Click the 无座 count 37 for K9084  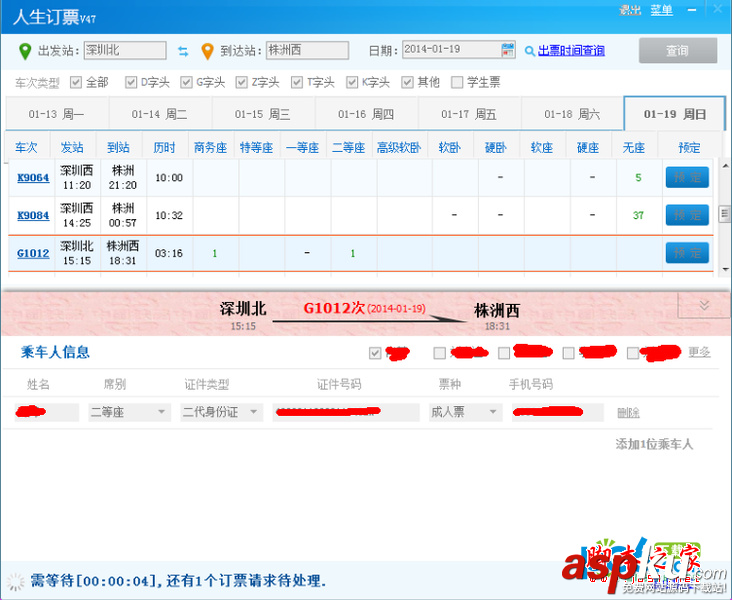(638, 215)
